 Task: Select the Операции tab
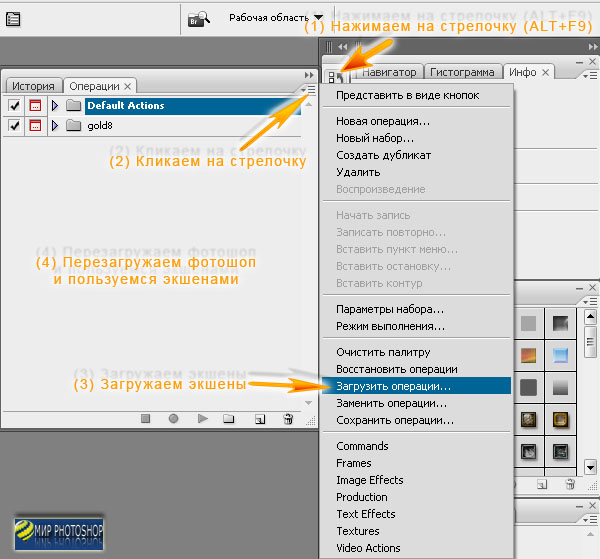(x=94, y=86)
